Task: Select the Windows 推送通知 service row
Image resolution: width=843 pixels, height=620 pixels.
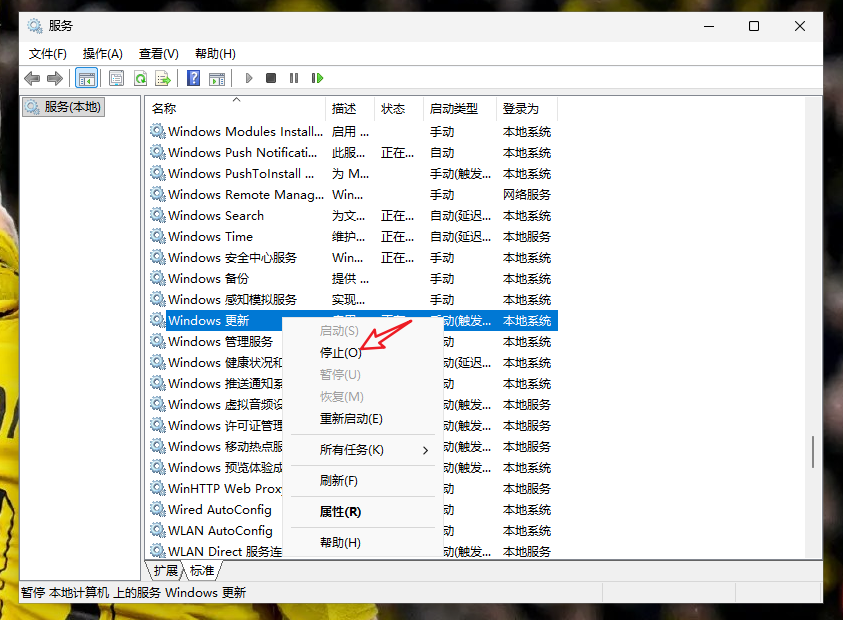Action: (x=216, y=383)
